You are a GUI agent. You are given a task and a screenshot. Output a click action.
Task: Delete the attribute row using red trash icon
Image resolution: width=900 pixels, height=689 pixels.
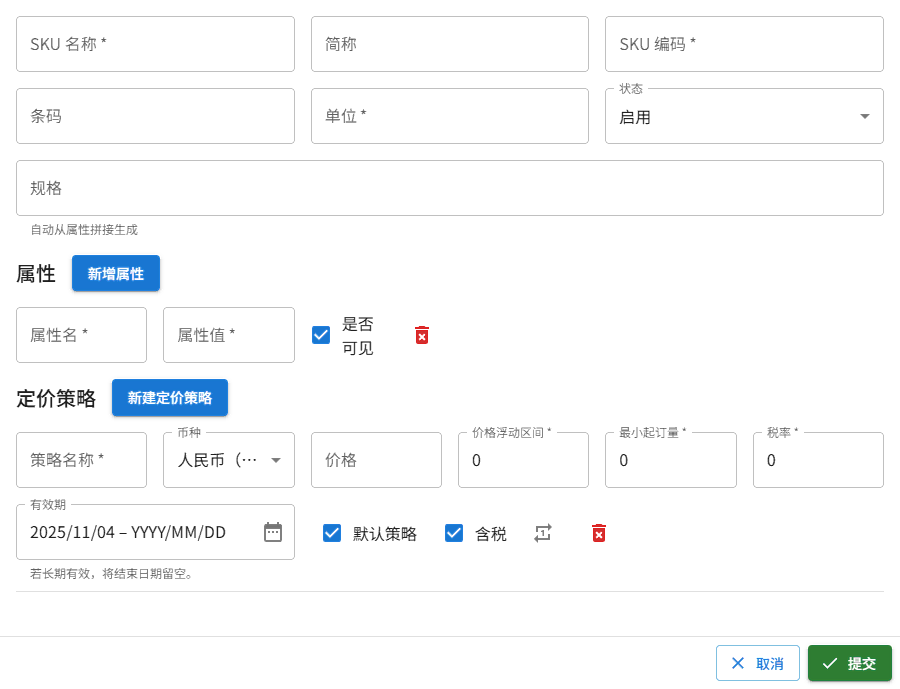point(421,335)
